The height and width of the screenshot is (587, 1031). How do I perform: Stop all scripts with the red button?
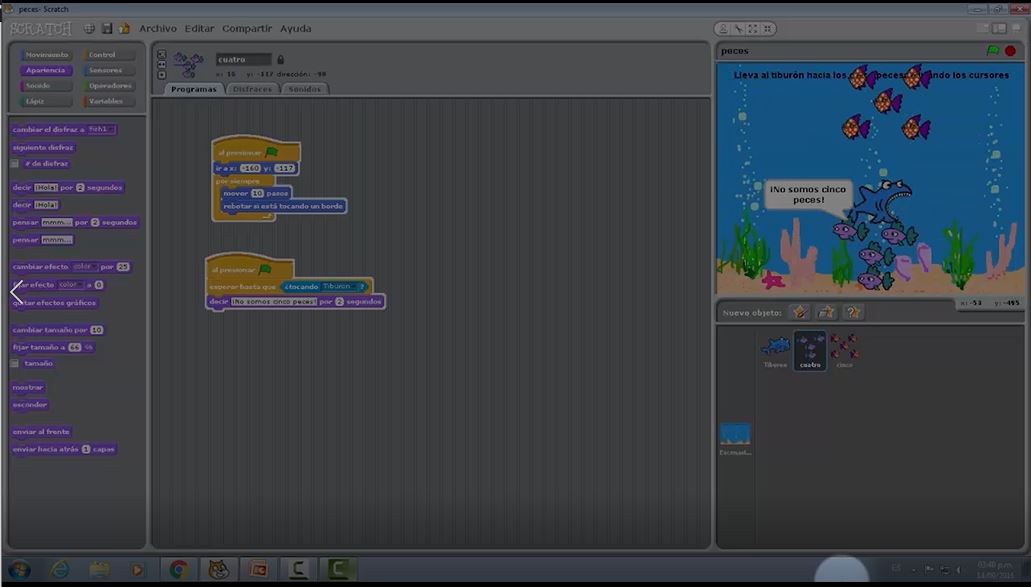coord(1011,51)
